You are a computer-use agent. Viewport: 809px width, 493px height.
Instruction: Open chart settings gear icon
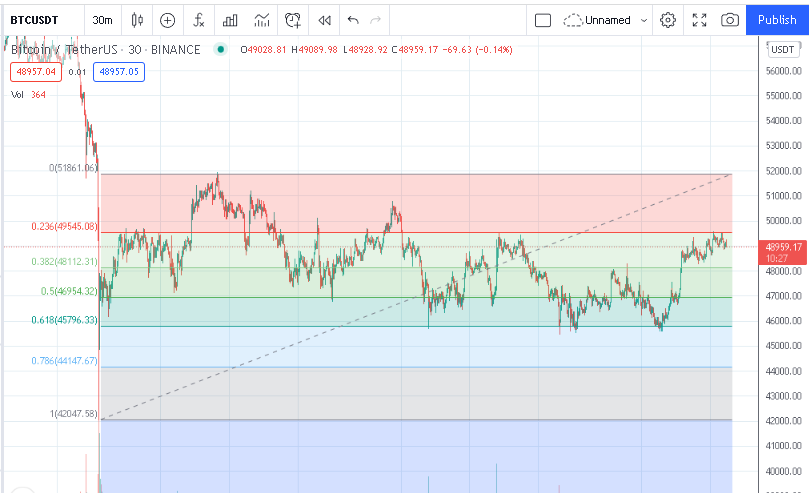click(668, 20)
